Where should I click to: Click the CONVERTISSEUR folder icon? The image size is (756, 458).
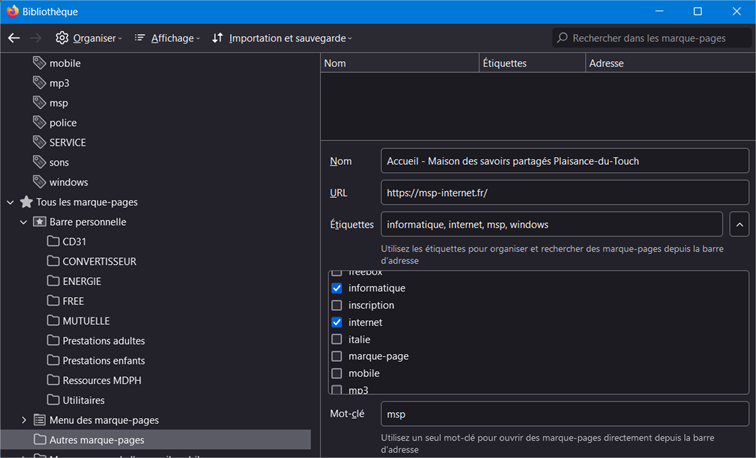pos(54,262)
